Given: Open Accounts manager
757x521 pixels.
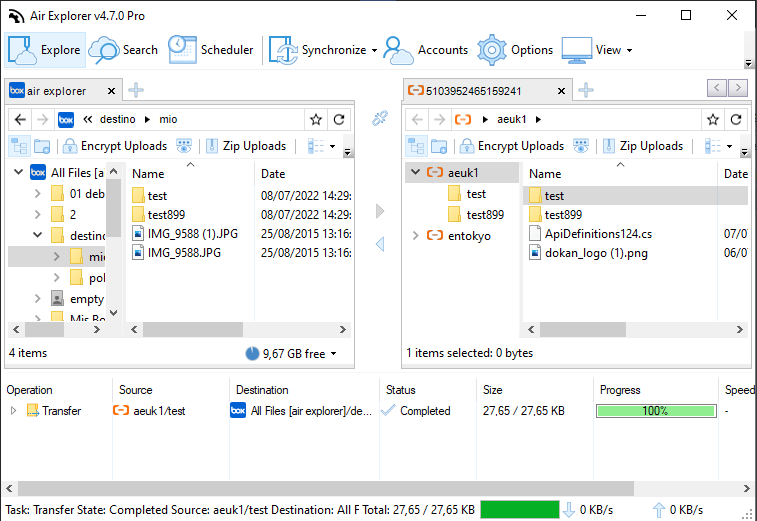Looking at the screenshot, I should coord(426,50).
